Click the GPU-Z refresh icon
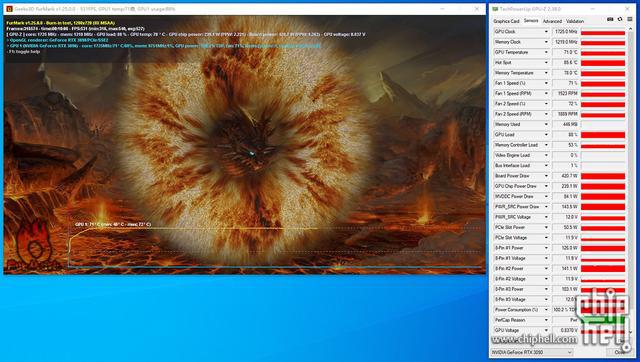The image size is (640, 362). point(620,19)
